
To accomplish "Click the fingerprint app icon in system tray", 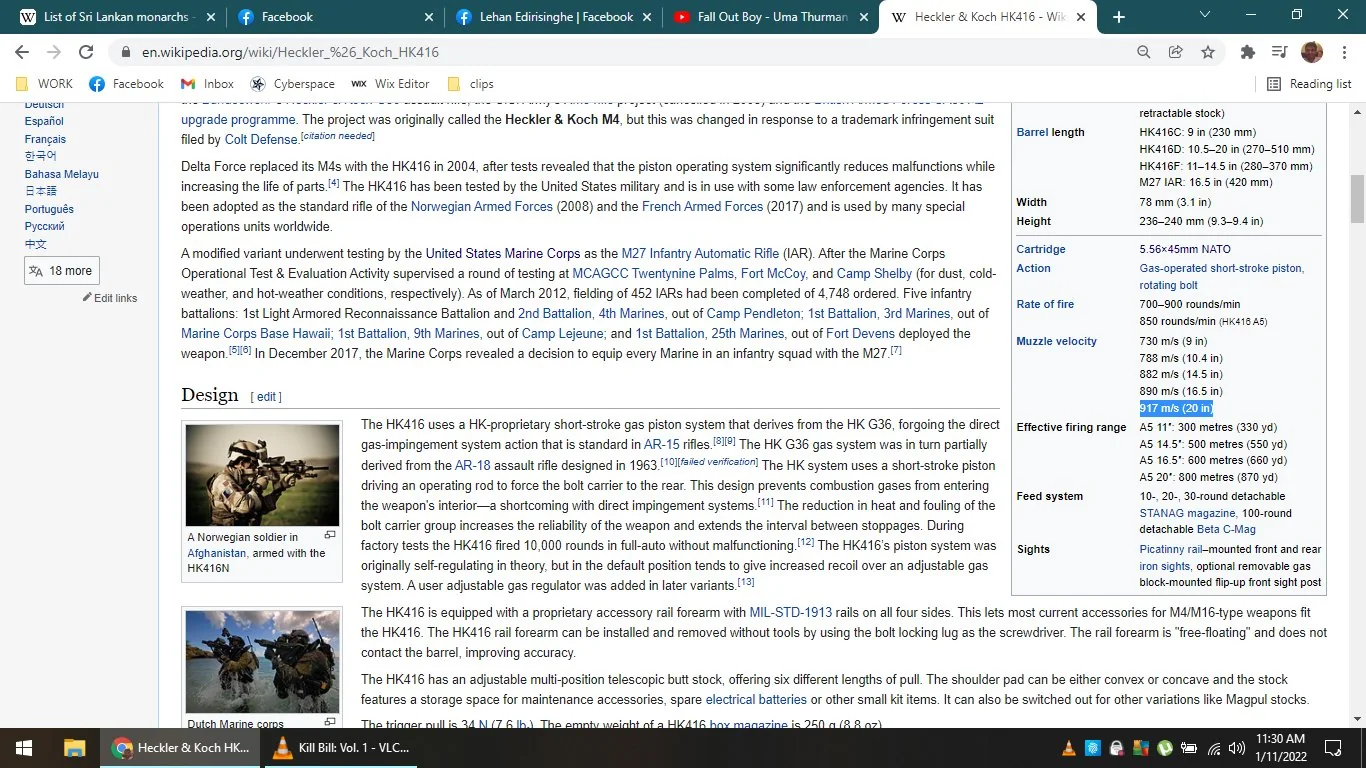I will coord(1093,747).
